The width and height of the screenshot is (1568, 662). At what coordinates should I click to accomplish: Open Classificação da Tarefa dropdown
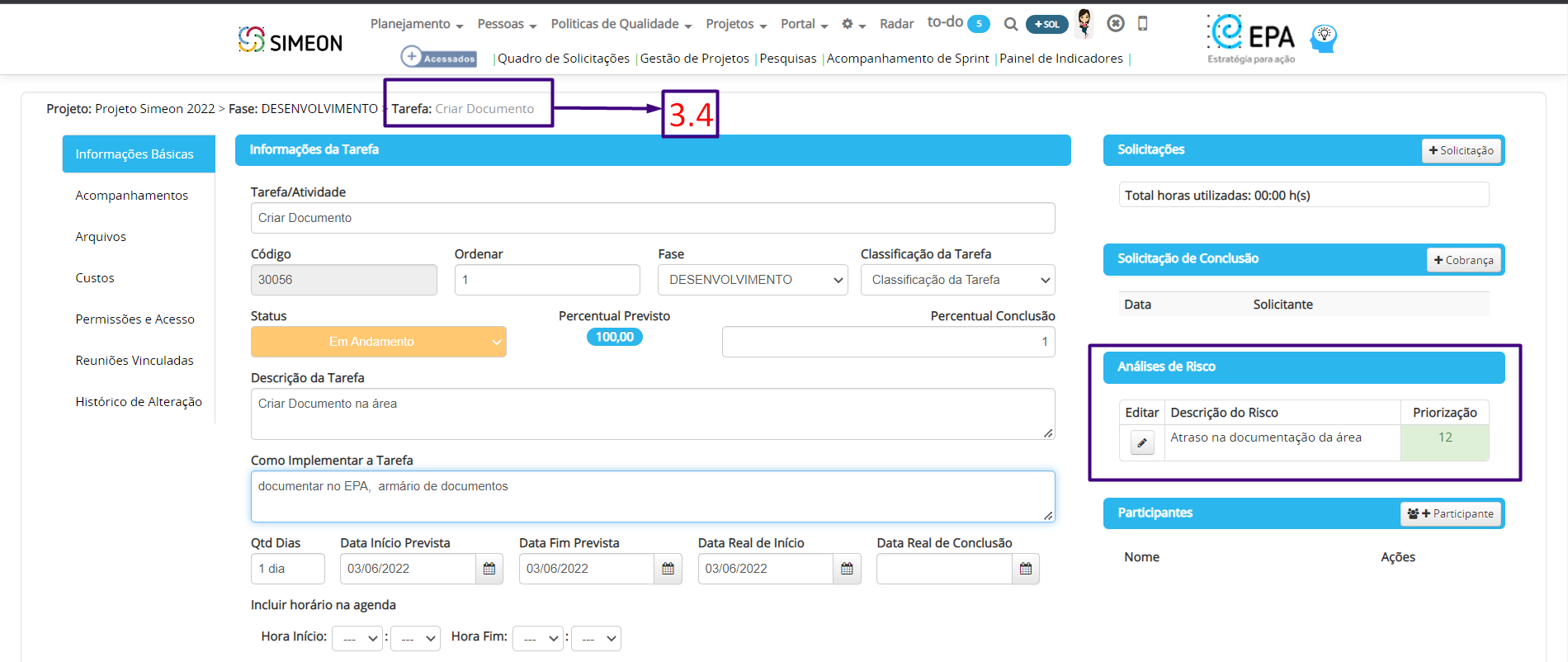click(x=958, y=280)
